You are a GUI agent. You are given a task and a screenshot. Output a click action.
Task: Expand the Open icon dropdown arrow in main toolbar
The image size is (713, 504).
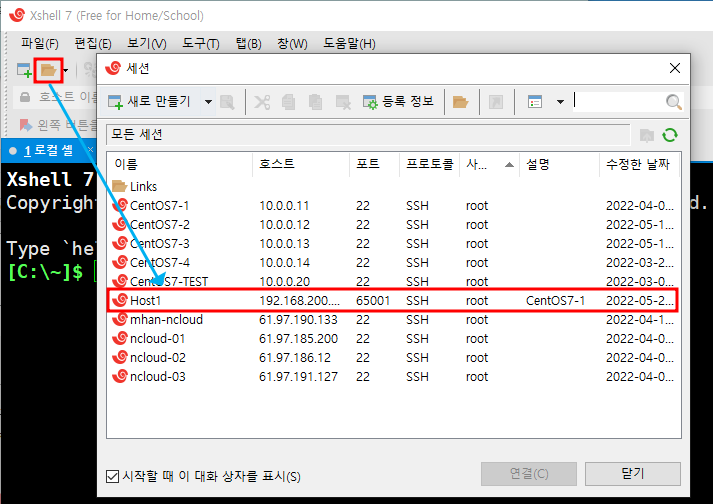[66, 71]
